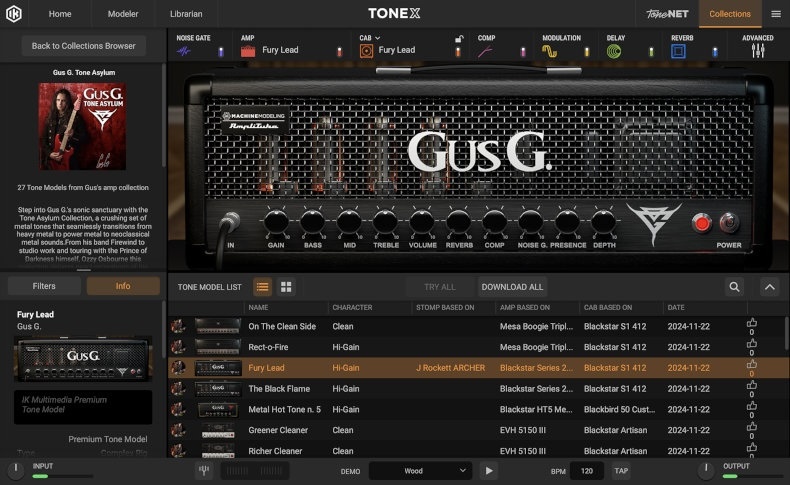Switch tone model list to list view
Screen dimensions: 790x485
tap(262, 287)
